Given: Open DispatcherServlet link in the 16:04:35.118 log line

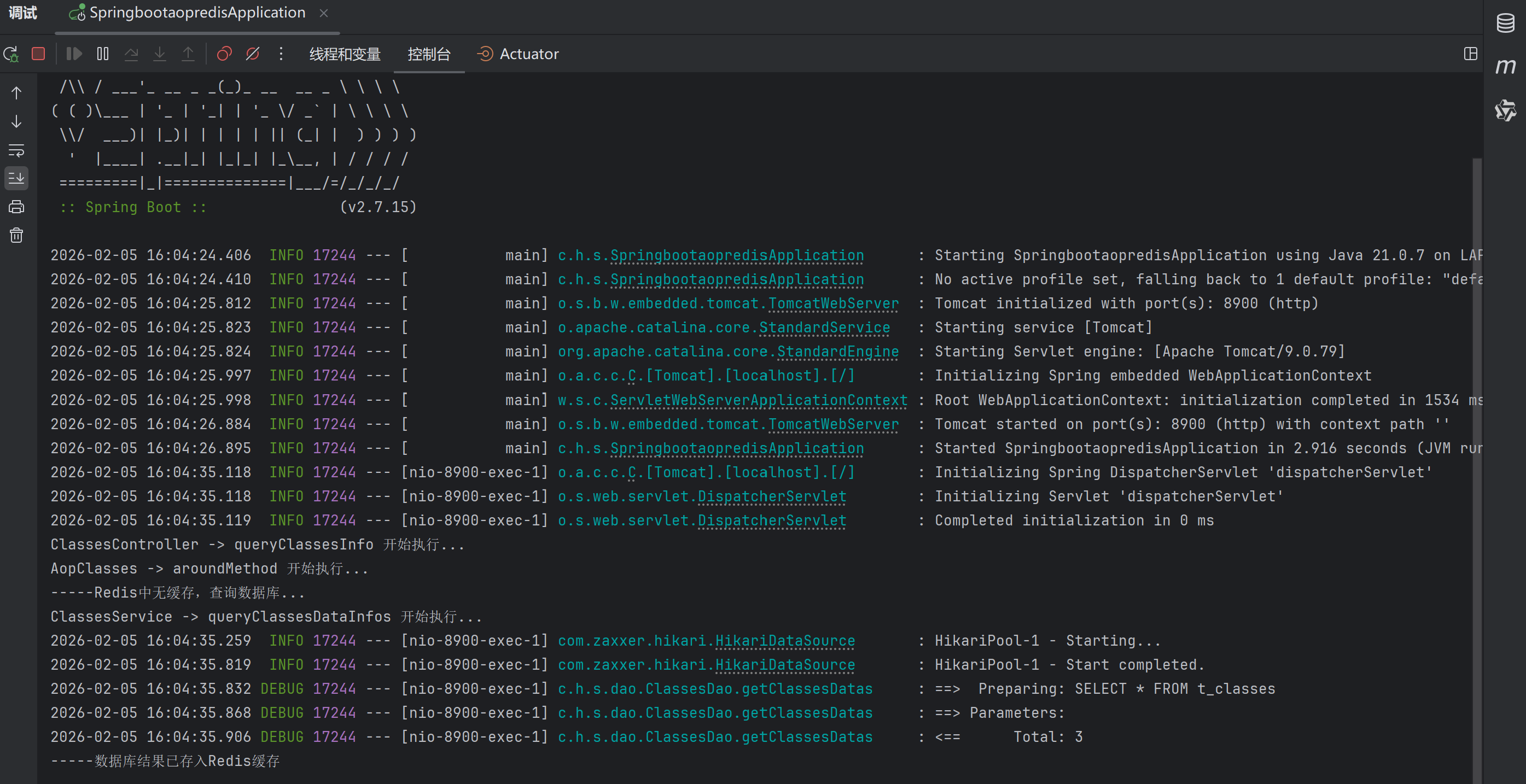Looking at the screenshot, I should coord(771,496).
